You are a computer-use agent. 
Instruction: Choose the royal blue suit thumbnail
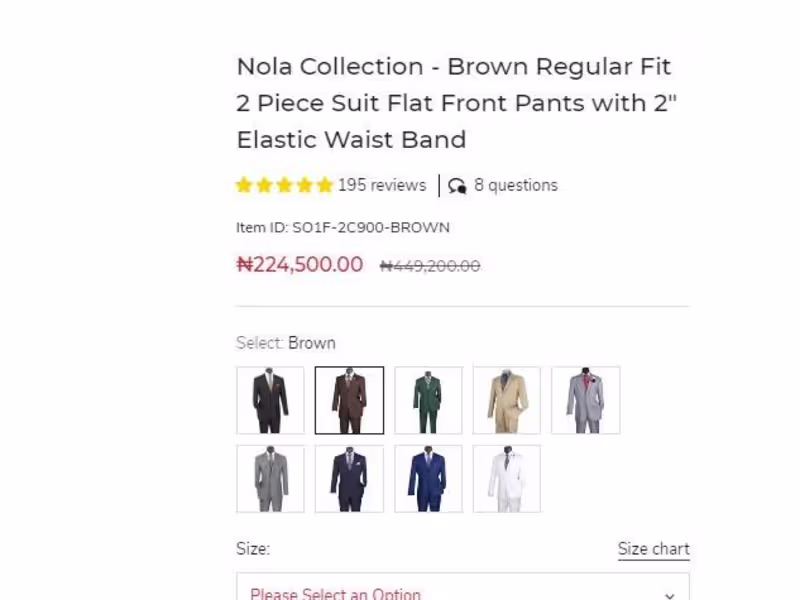[428, 479]
